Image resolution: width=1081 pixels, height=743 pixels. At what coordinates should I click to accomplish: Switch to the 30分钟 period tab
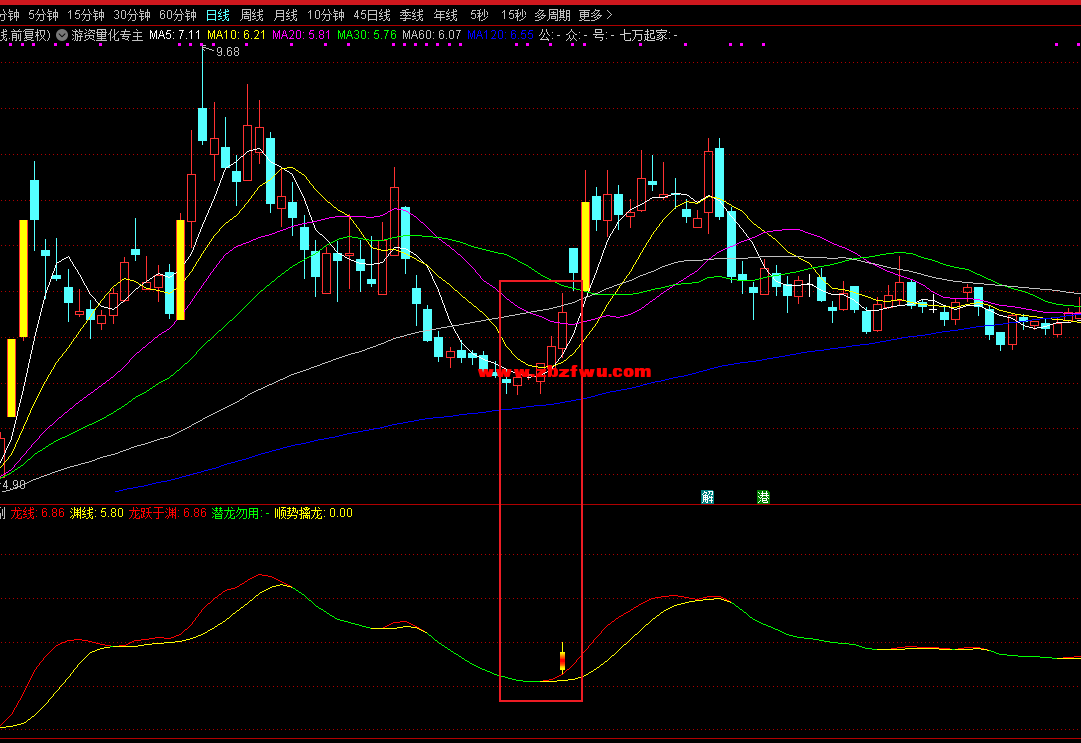pos(132,15)
